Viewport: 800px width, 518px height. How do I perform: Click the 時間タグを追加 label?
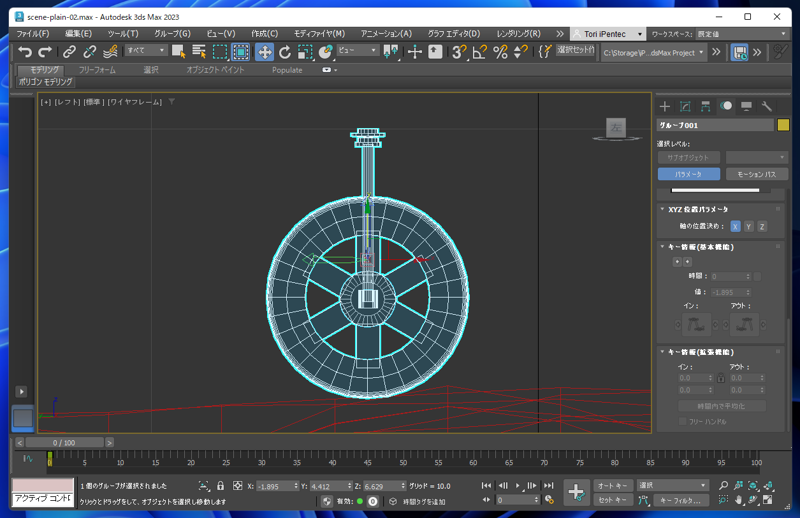423,502
